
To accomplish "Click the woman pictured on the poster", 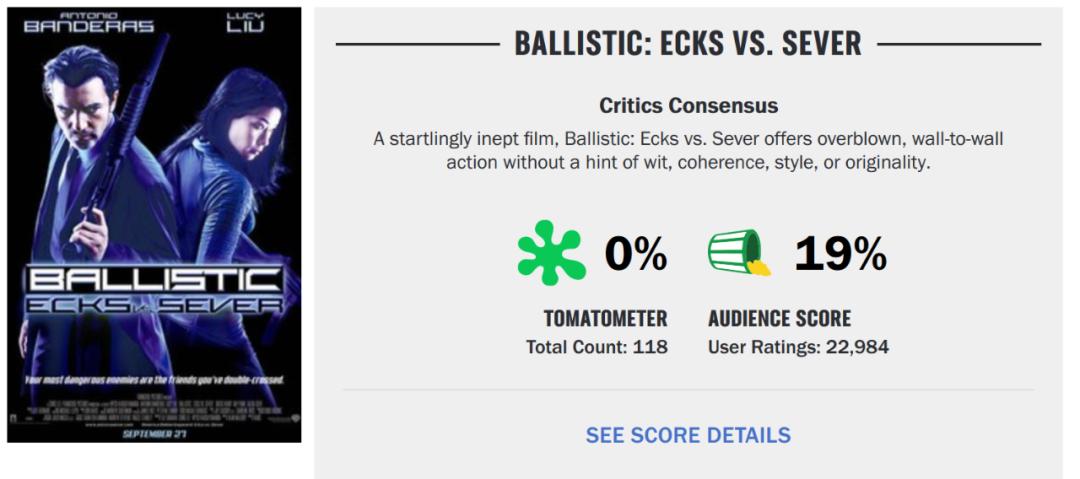I will click(225, 170).
